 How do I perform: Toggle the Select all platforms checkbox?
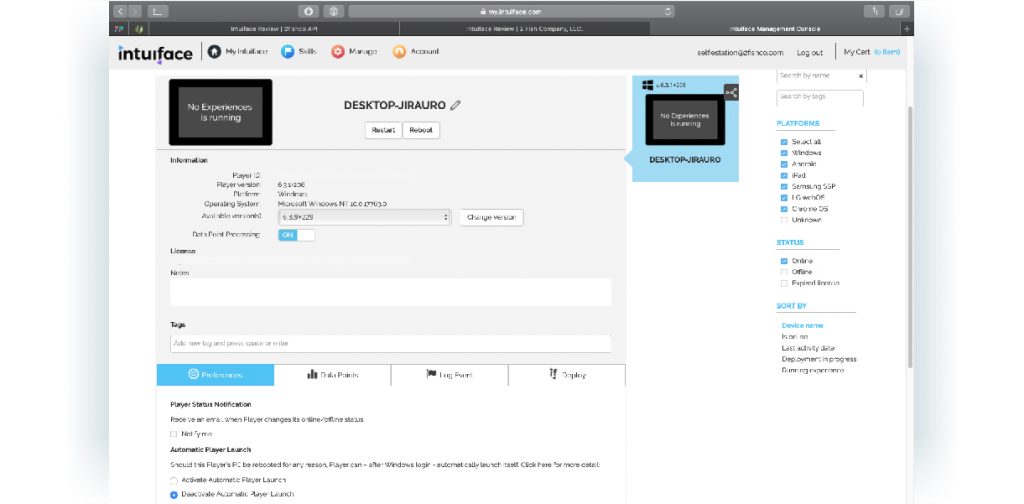(x=784, y=142)
